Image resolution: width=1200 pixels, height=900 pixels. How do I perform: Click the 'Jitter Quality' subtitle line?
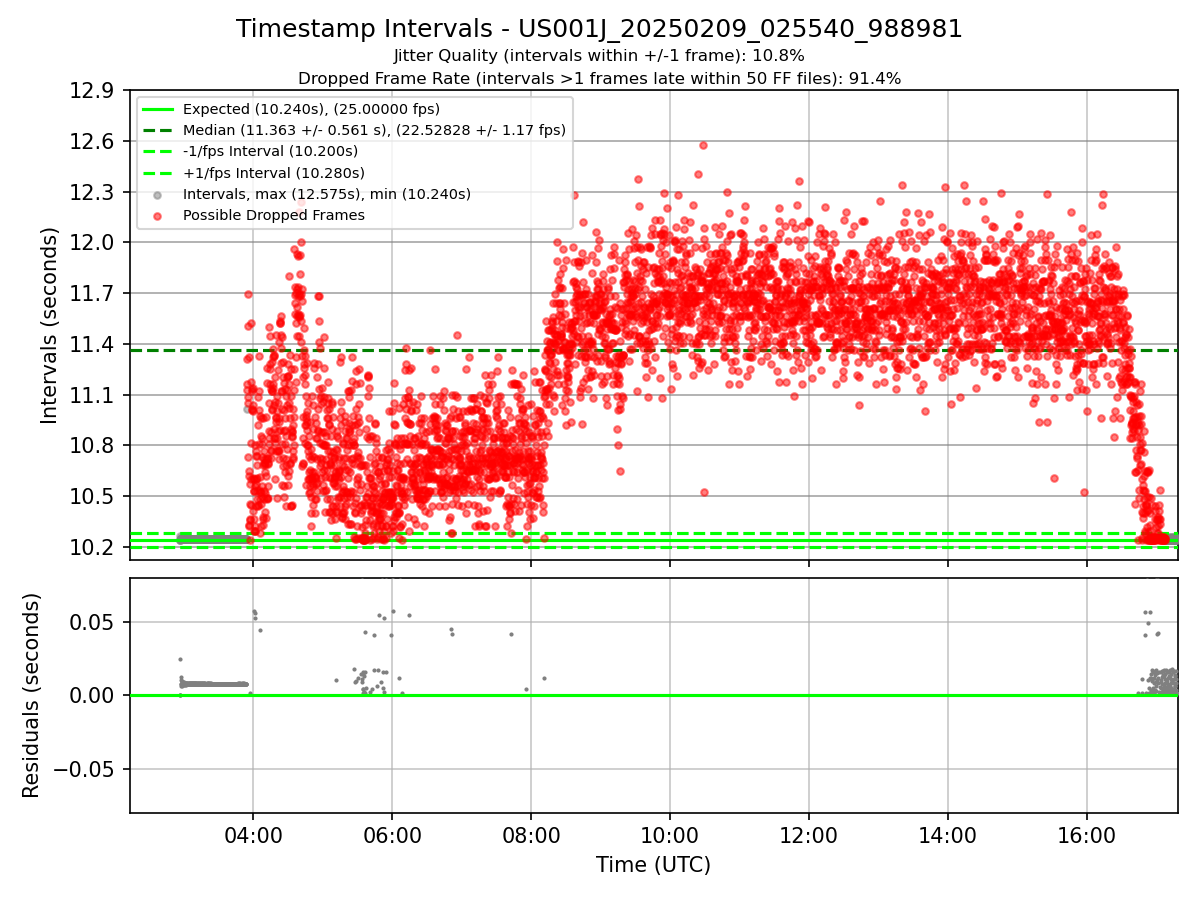pos(599,56)
